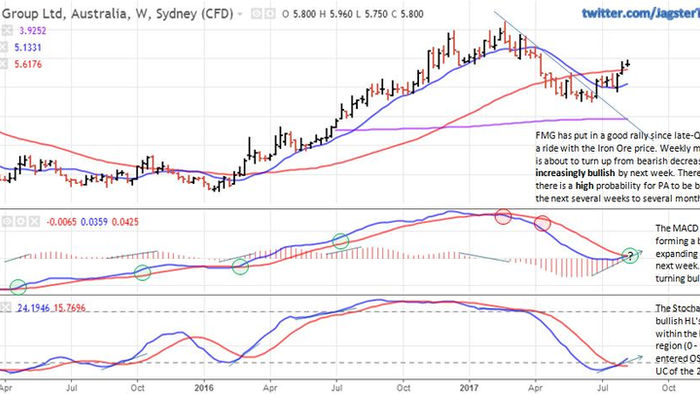Open MACD indicator settings gear icon
The image size is (700, 394).
pos(21,221)
